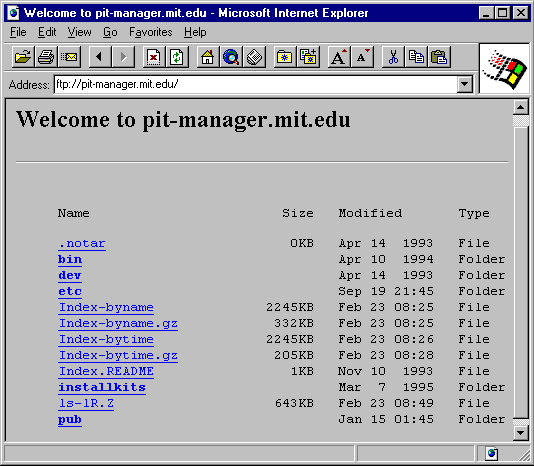534x466 pixels.
Task: Download the ls-lR.Z file link
Action: pos(86,404)
